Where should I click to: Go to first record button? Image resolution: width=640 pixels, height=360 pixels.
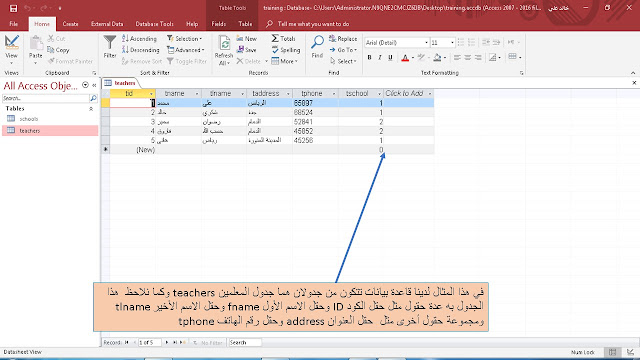(127, 342)
